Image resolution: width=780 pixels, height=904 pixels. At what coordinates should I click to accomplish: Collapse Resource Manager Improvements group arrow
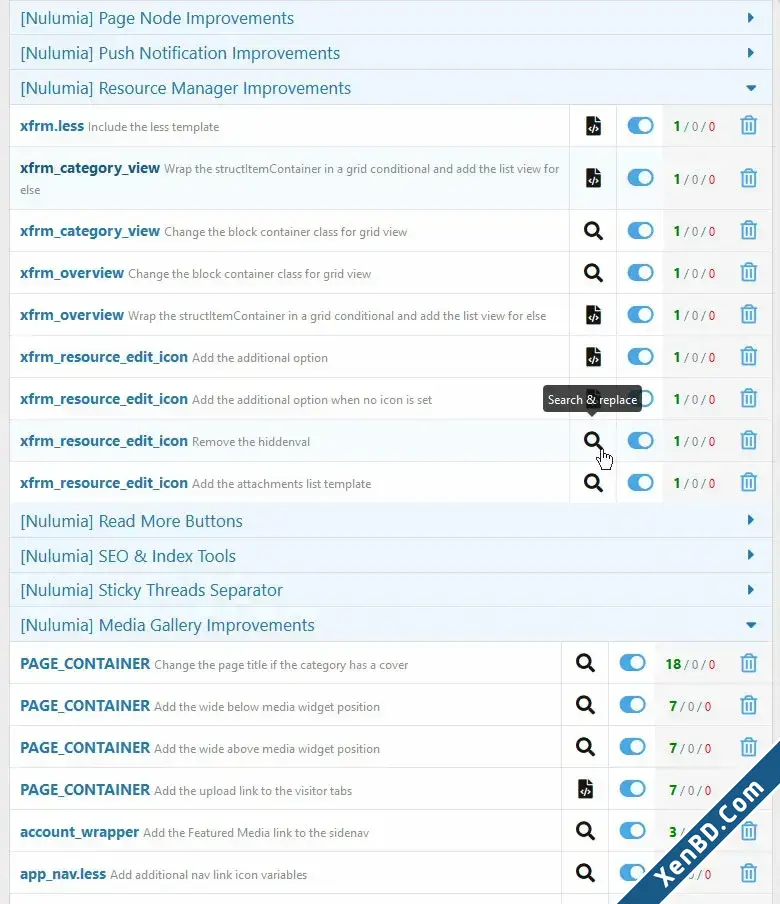click(x=751, y=88)
